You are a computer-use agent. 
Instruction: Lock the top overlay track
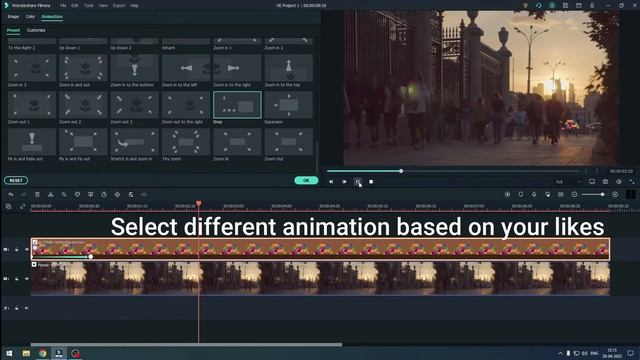tap(17, 249)
